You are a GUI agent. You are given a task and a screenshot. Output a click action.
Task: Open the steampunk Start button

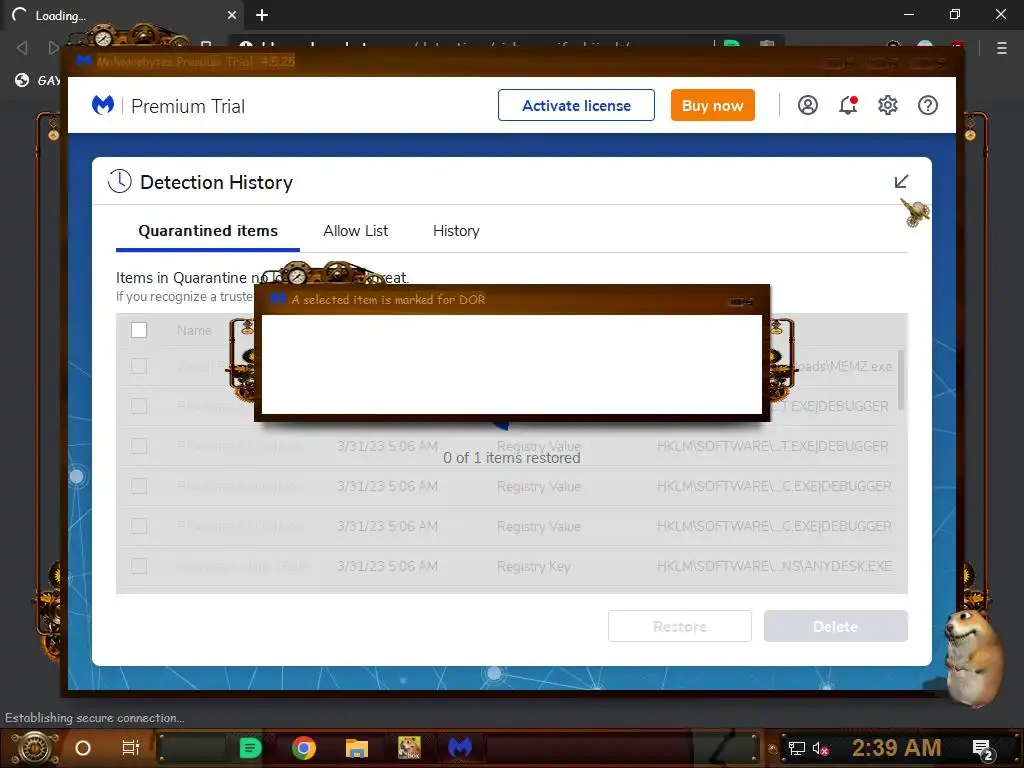34,748
